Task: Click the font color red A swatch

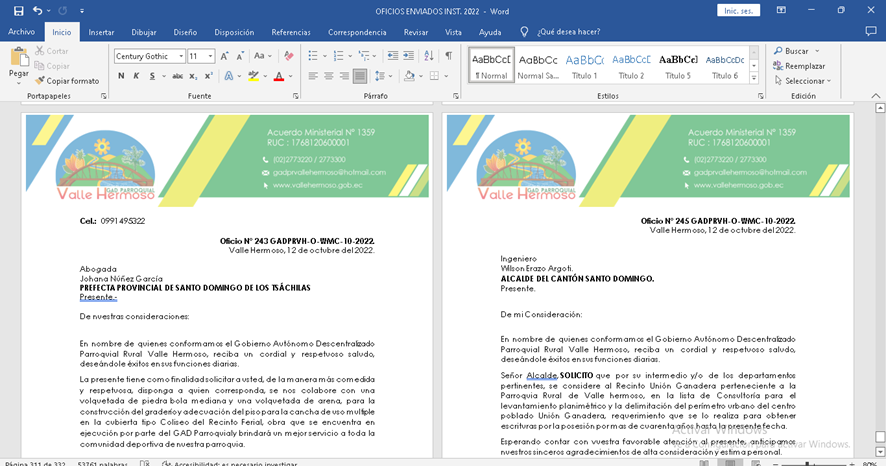Action: pyautogui.click(x=278, y=76)
